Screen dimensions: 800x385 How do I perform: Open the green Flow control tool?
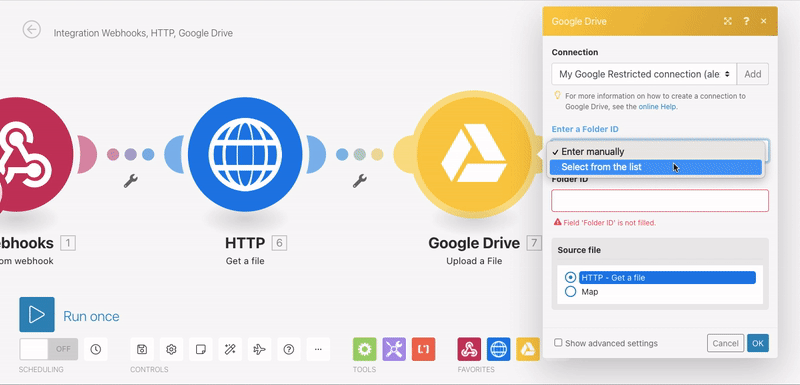coord(364,349)
